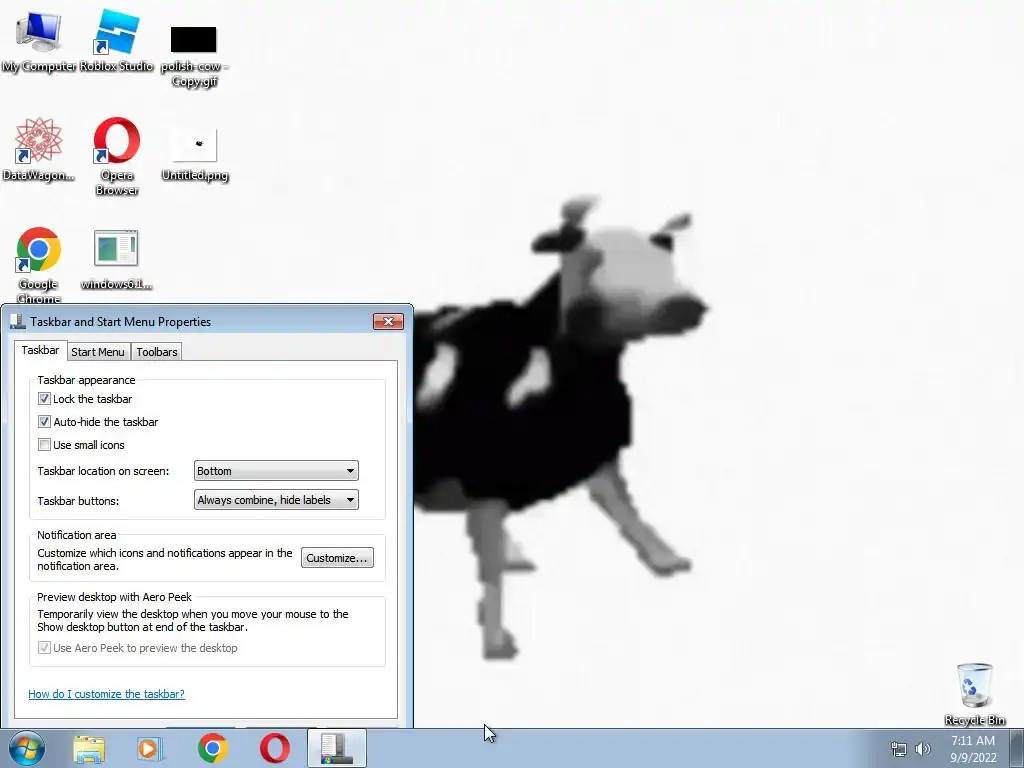Viewport: 1024px width, 768px height.
Task: Click the taskbar clock showing 7:11 AM
Action: pyautogui.click(x=973, y=749)
